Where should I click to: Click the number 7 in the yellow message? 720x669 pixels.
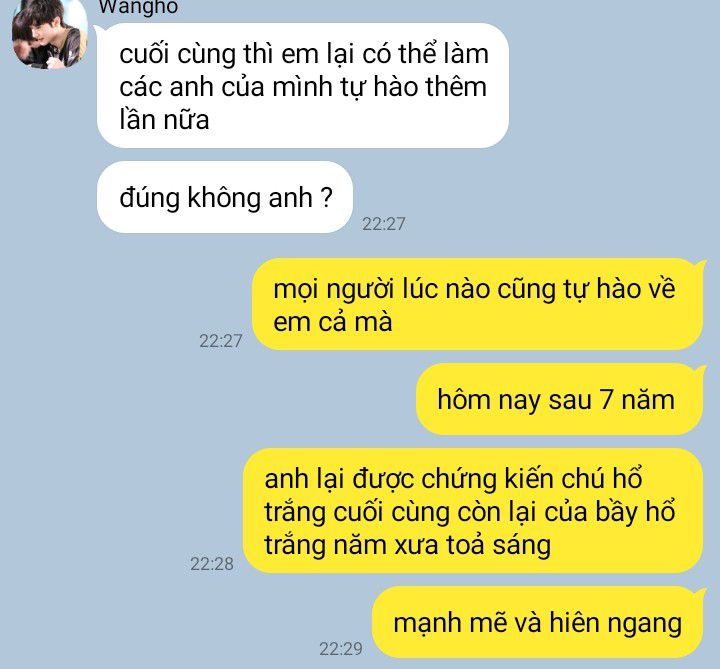[x=607, y=399]
